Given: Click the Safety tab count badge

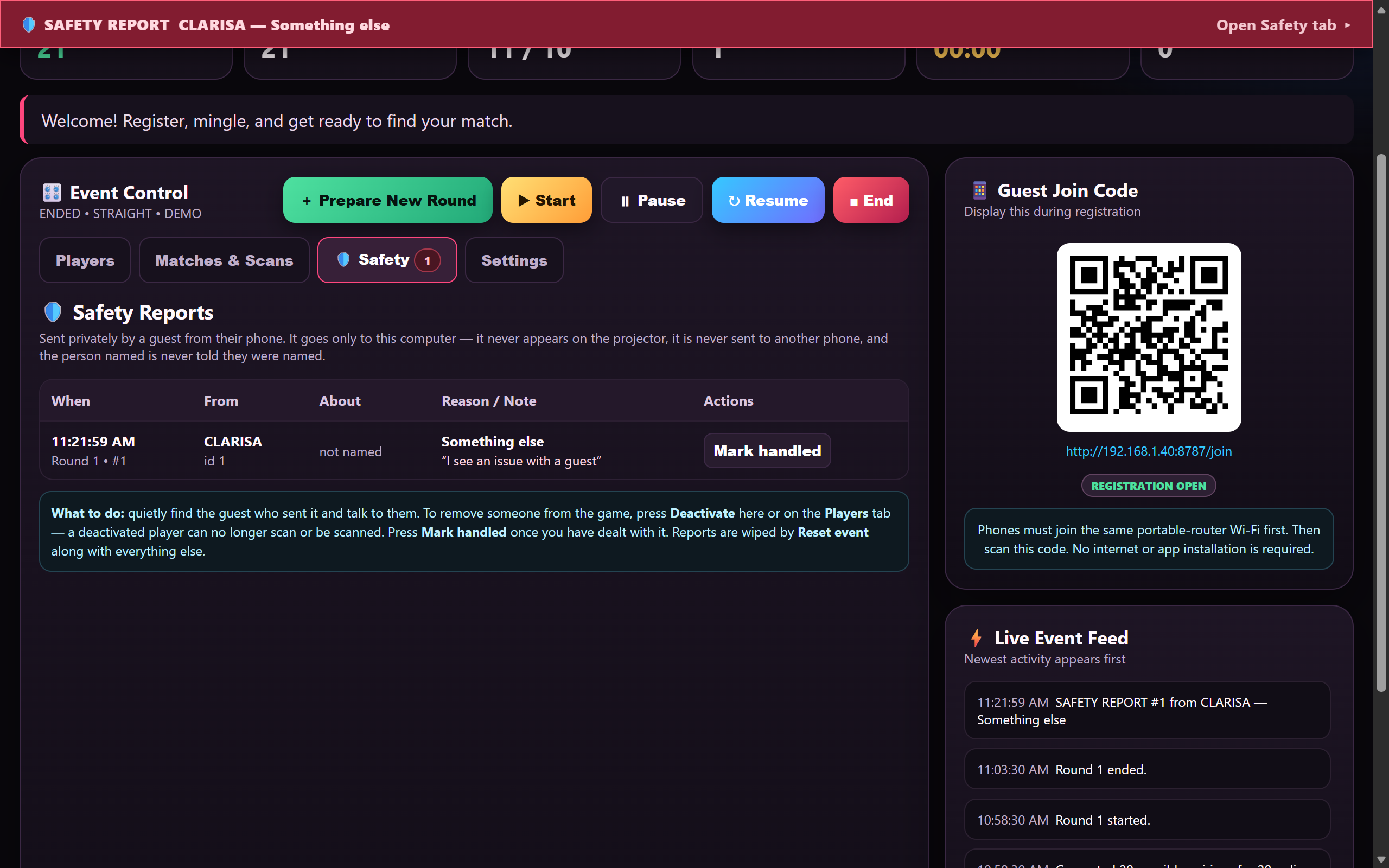Looking at the screenshot, I should (x=427, y=260).
